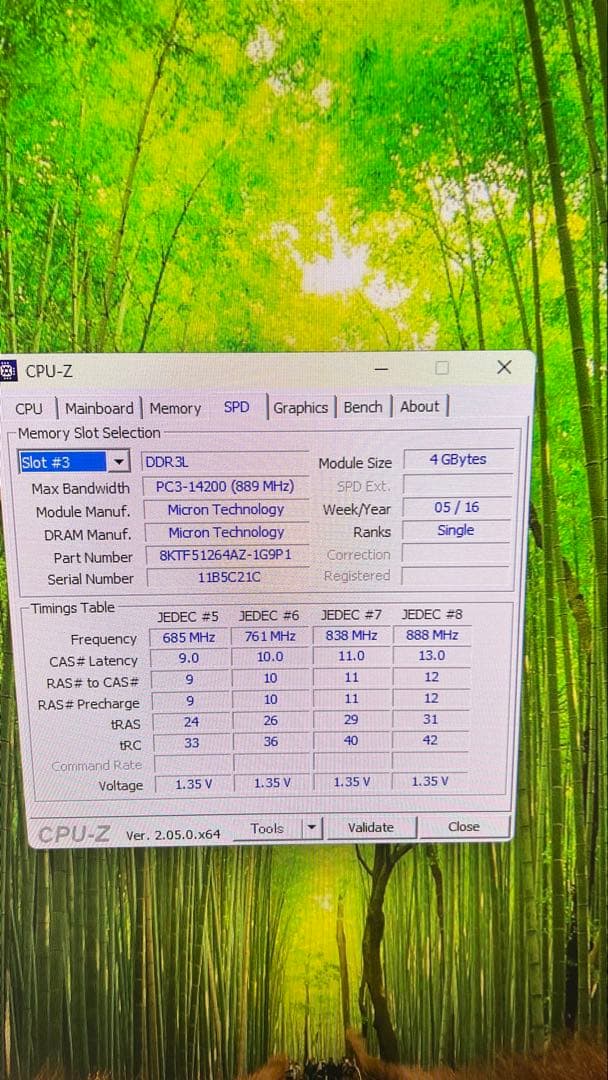Select part number 8KTF51264AZ-1G9P1
Image resolution: width=608 pixels, height=1080 pixels.
point(227,555)
